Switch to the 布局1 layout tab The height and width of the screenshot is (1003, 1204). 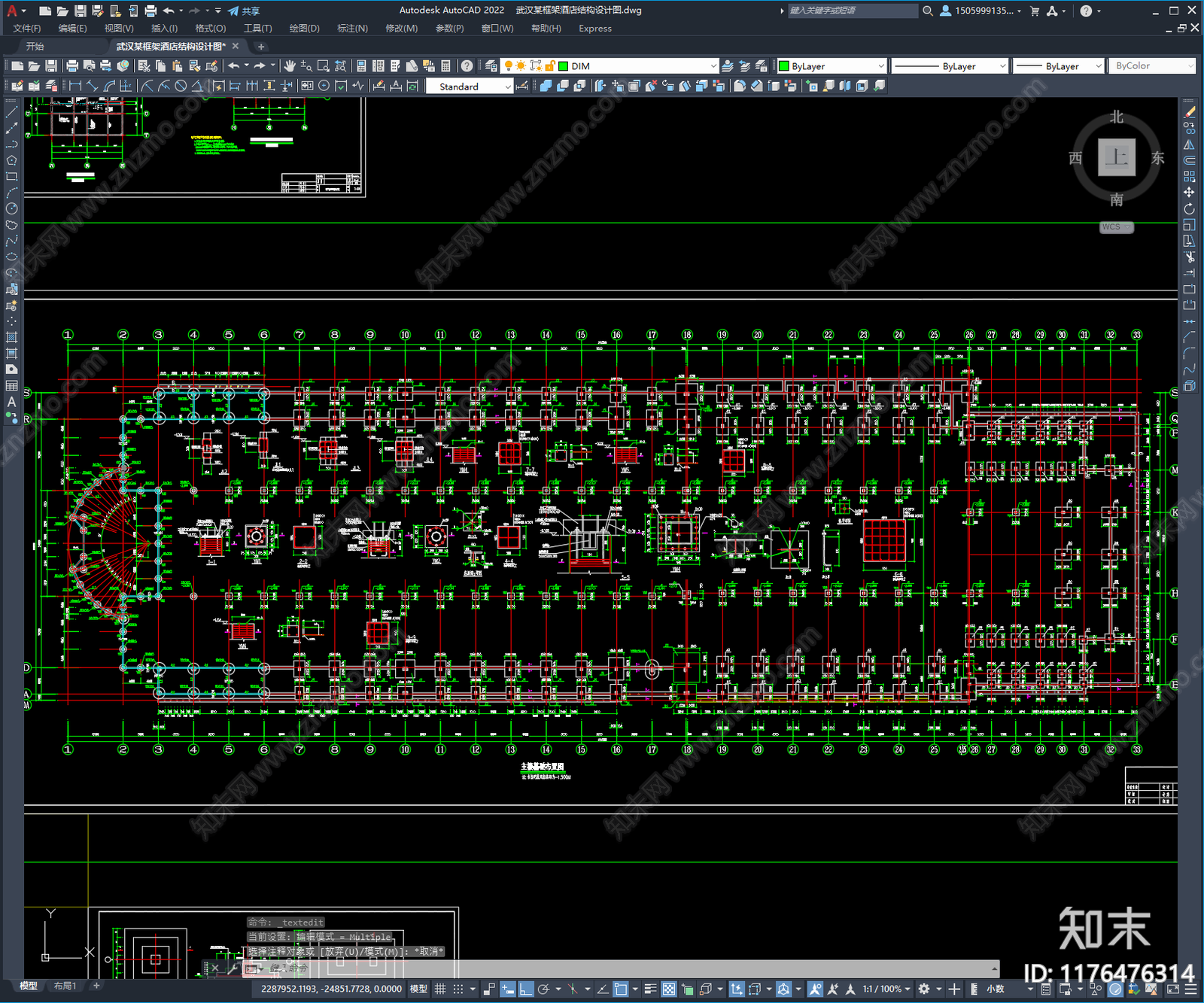[65, 986]
